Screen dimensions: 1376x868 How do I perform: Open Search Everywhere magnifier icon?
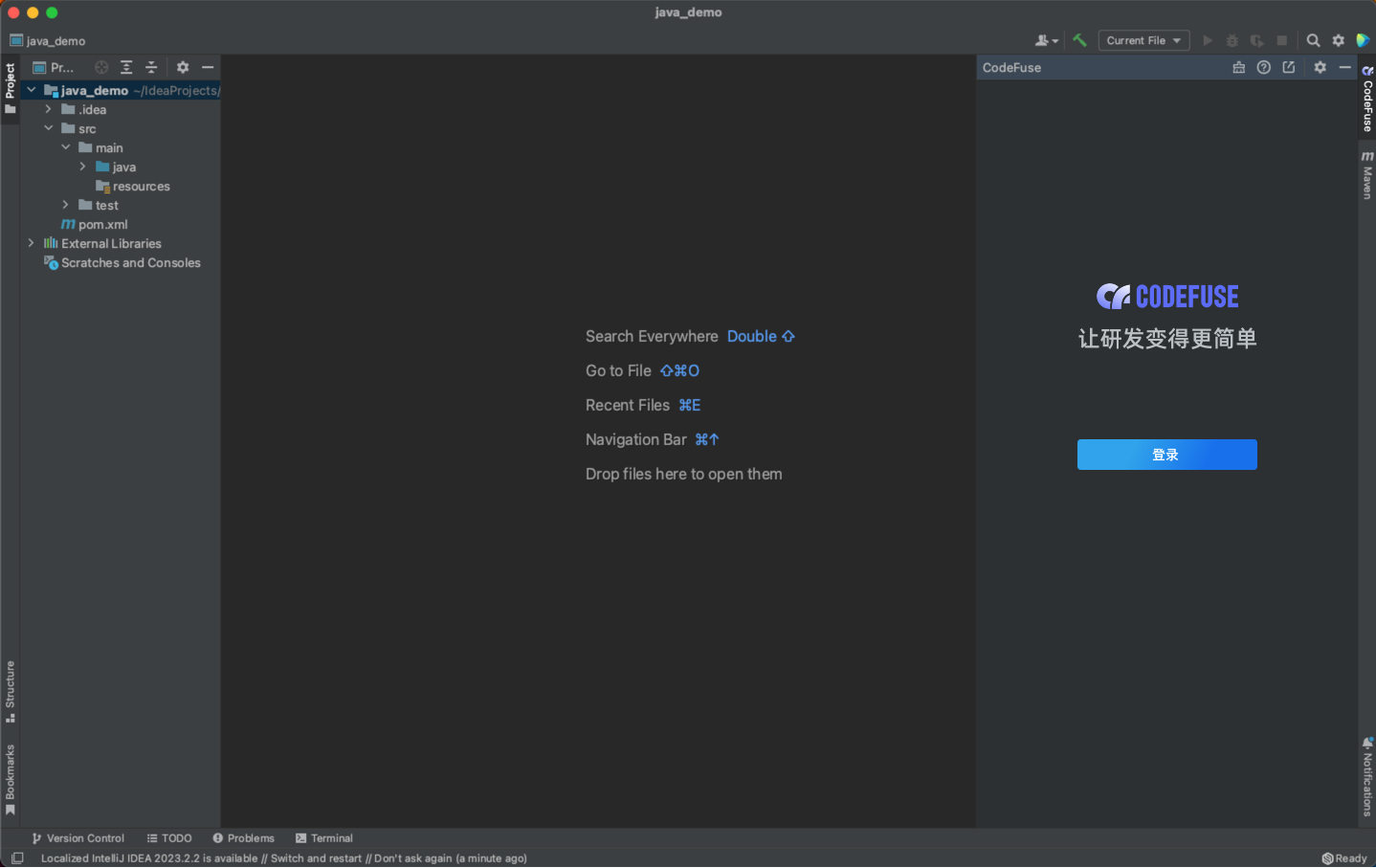pyautogui.click(x=1313, y=40)
